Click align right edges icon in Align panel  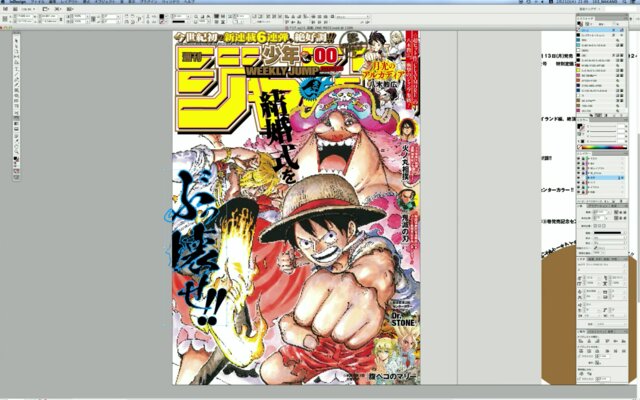coord(597,341)
